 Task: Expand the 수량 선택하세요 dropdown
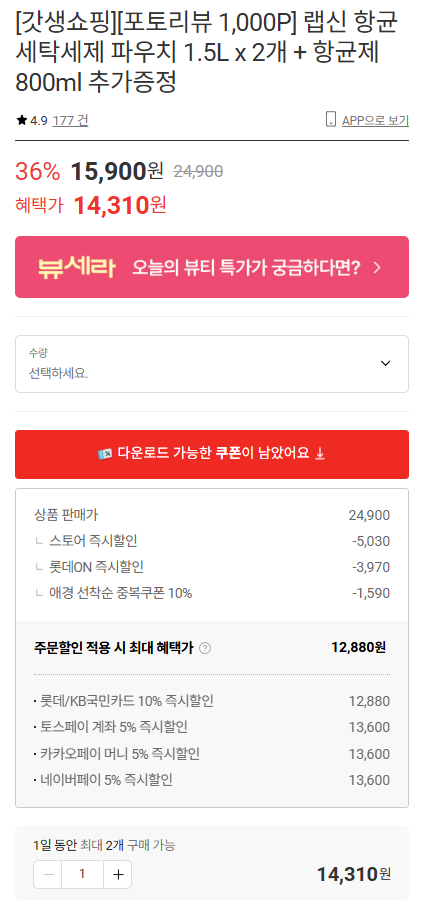pyautogui.click(x=212, y=364)
